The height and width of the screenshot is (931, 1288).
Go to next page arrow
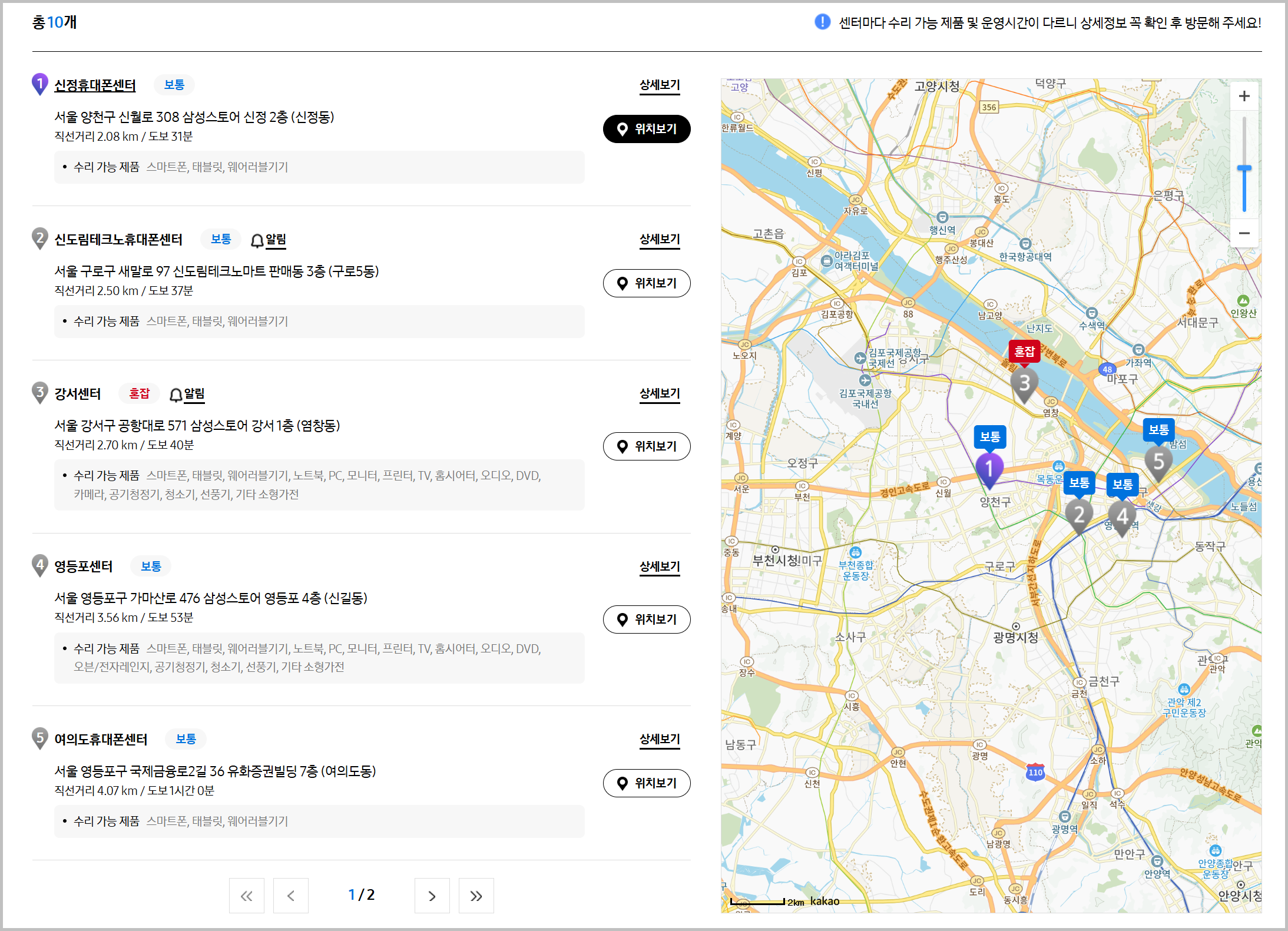click(x=432, y=896)
